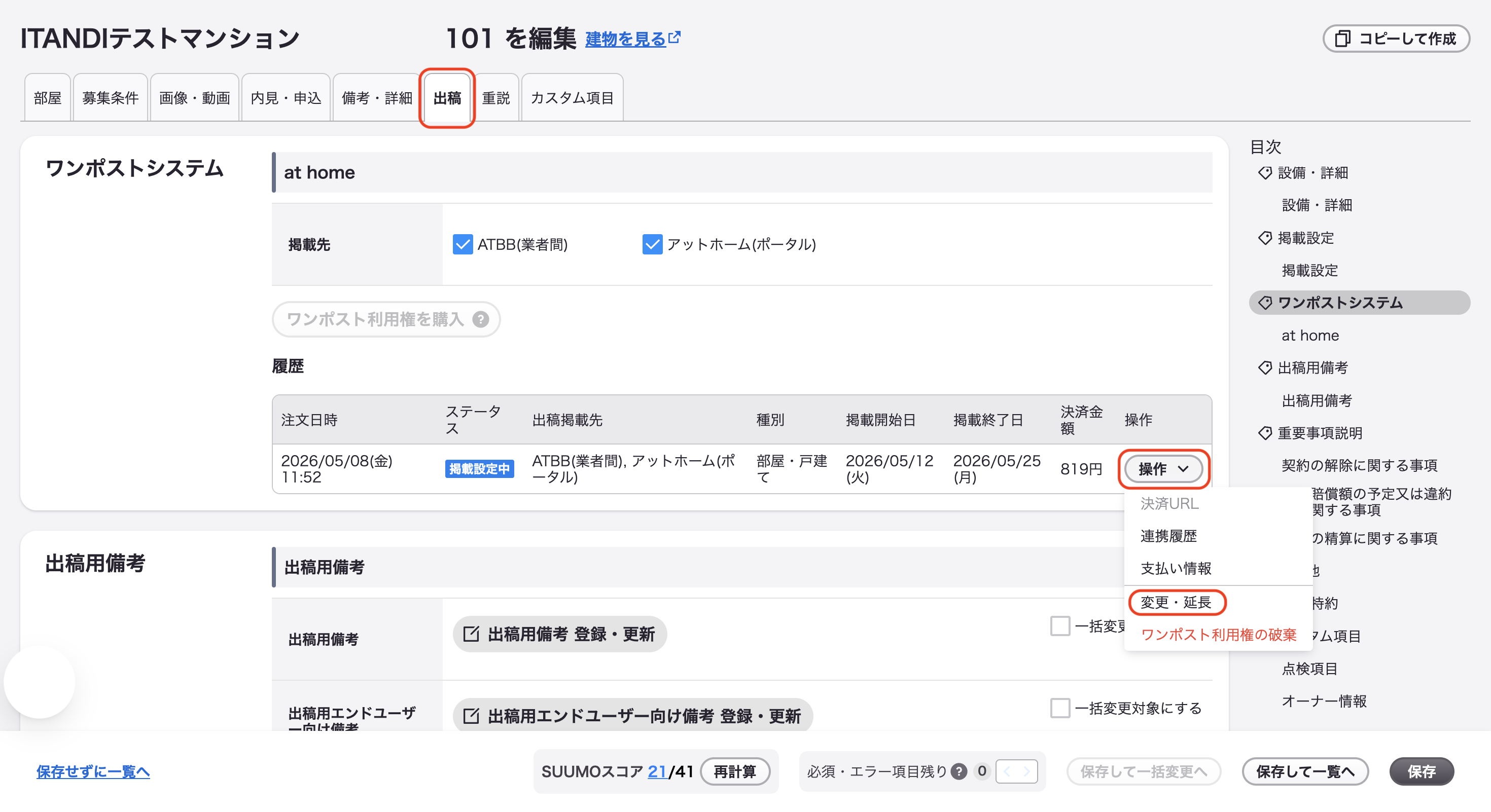Jump to 出稿用備考 sub-item in 目次

coord(1317,400)
